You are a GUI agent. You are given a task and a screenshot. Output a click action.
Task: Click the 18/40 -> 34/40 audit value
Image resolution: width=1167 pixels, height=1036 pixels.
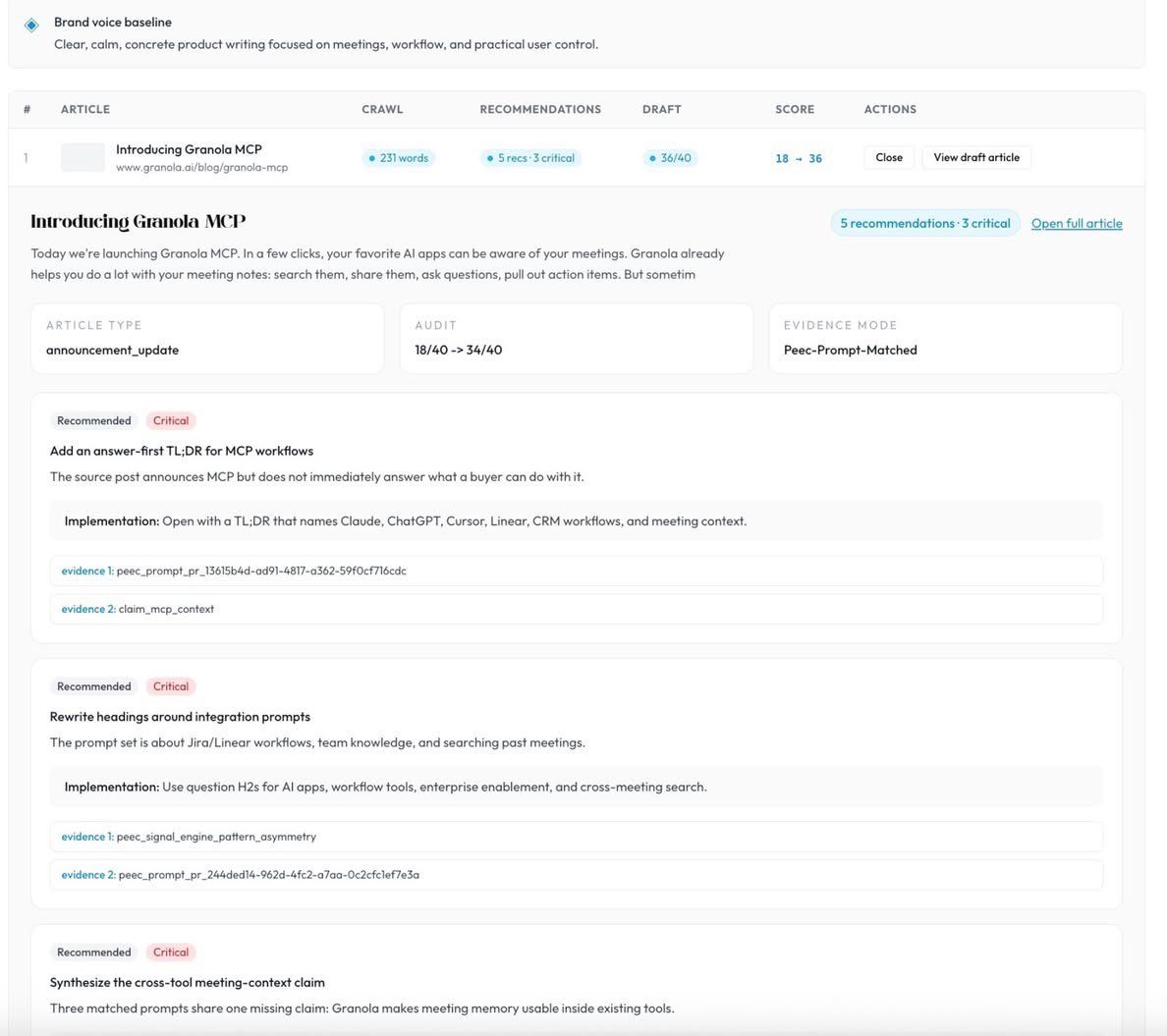pos(459,350)
